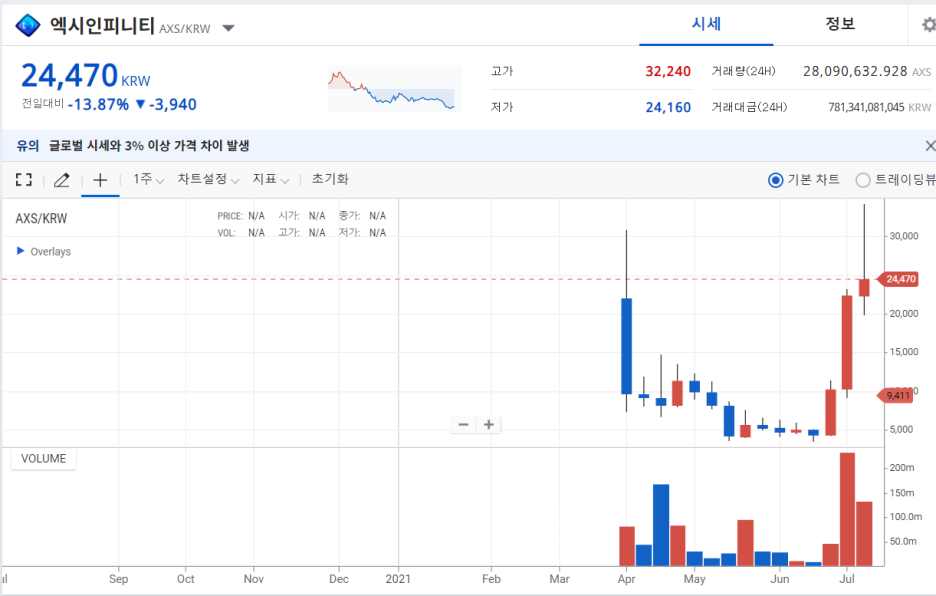Click the high price value 32,240
Image resolution: width=936 pixels, height=596 pixels.
pos(668,72)
